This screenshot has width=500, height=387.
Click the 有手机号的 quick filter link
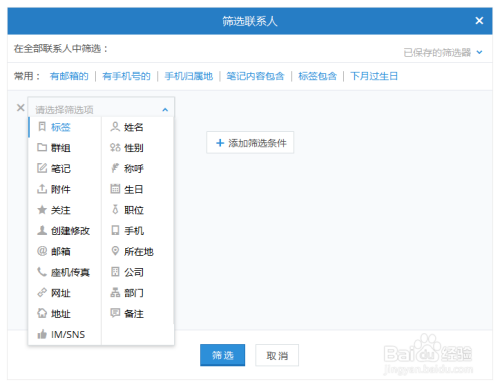pyautogui.click(x=126, y=76)
